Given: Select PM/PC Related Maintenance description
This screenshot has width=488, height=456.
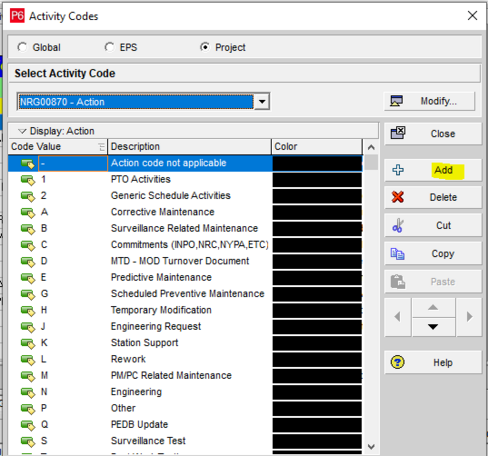Looking at the screenshot, I should click(x=171, y=375).
